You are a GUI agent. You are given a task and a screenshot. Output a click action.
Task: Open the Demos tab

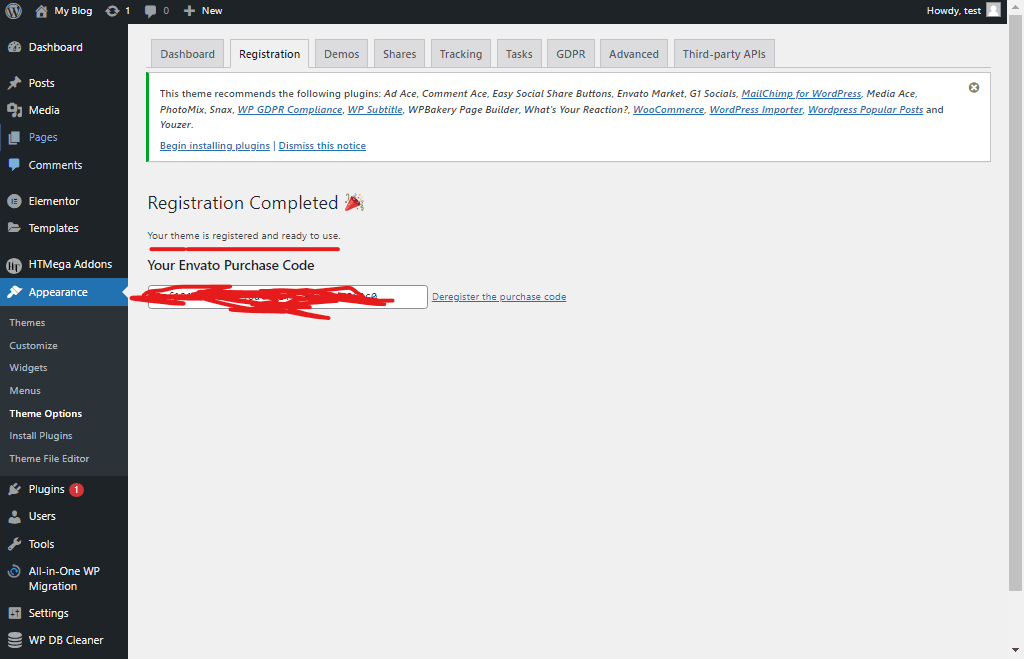342,54
